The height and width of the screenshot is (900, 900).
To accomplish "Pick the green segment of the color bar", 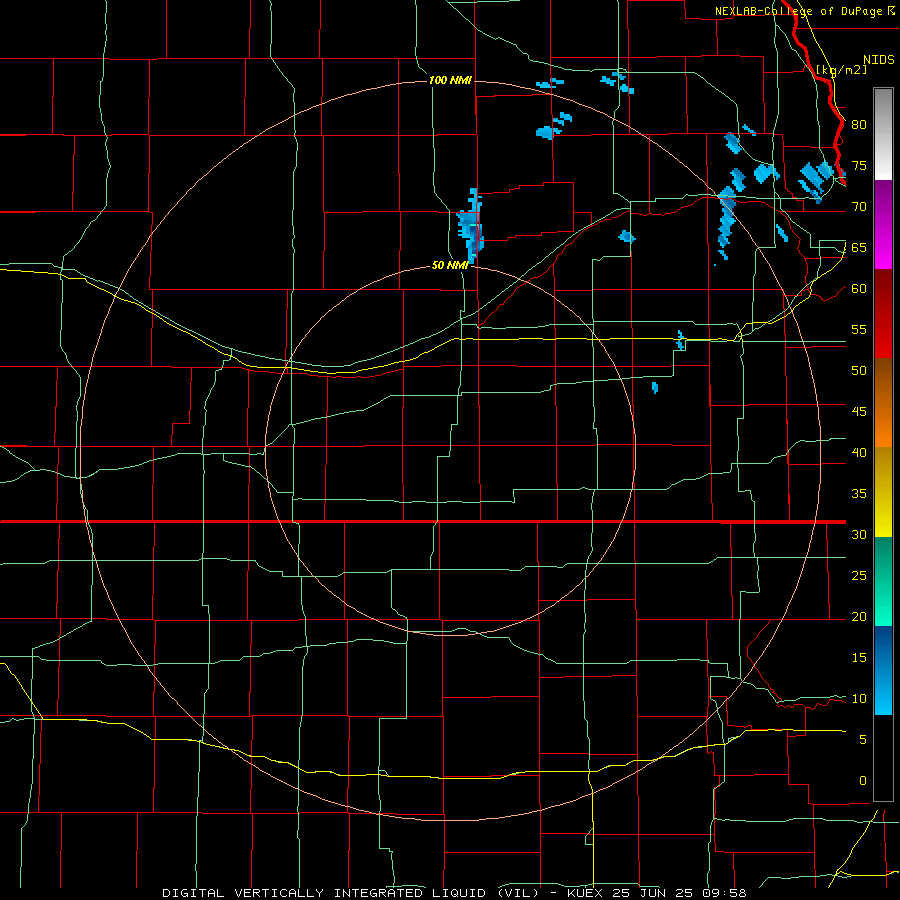I will click(x=883, y=581).
